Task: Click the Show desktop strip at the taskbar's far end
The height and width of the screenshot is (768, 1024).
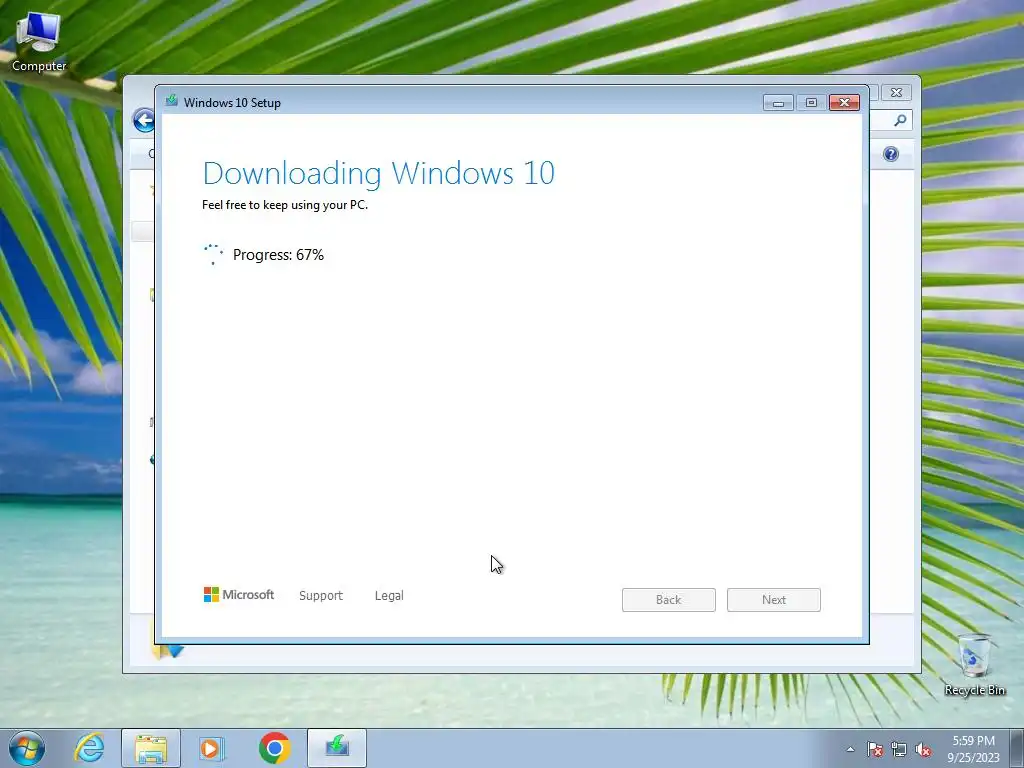Action: (1017, 748)
